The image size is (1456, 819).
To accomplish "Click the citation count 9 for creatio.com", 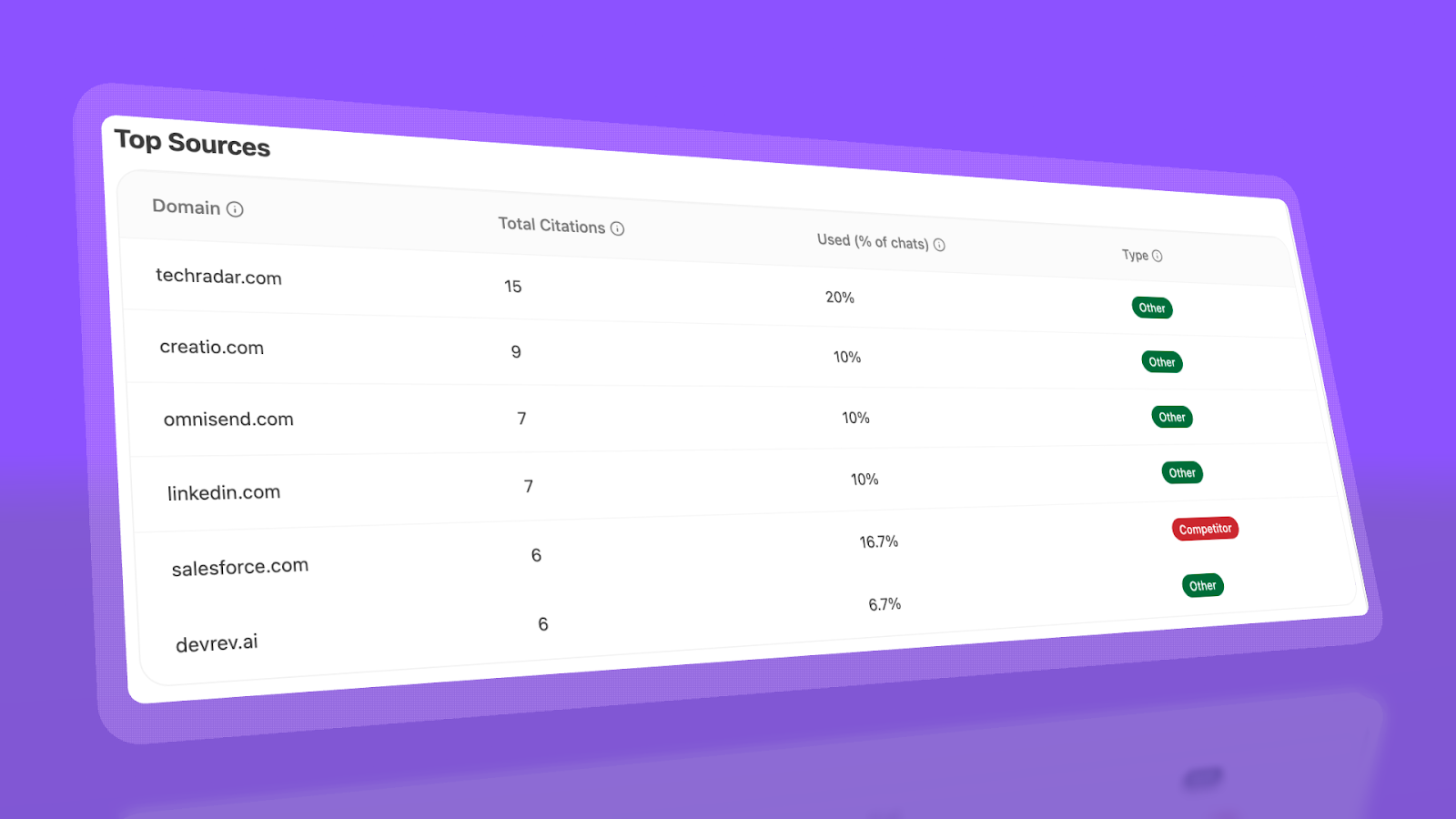I will coord(516,352).
